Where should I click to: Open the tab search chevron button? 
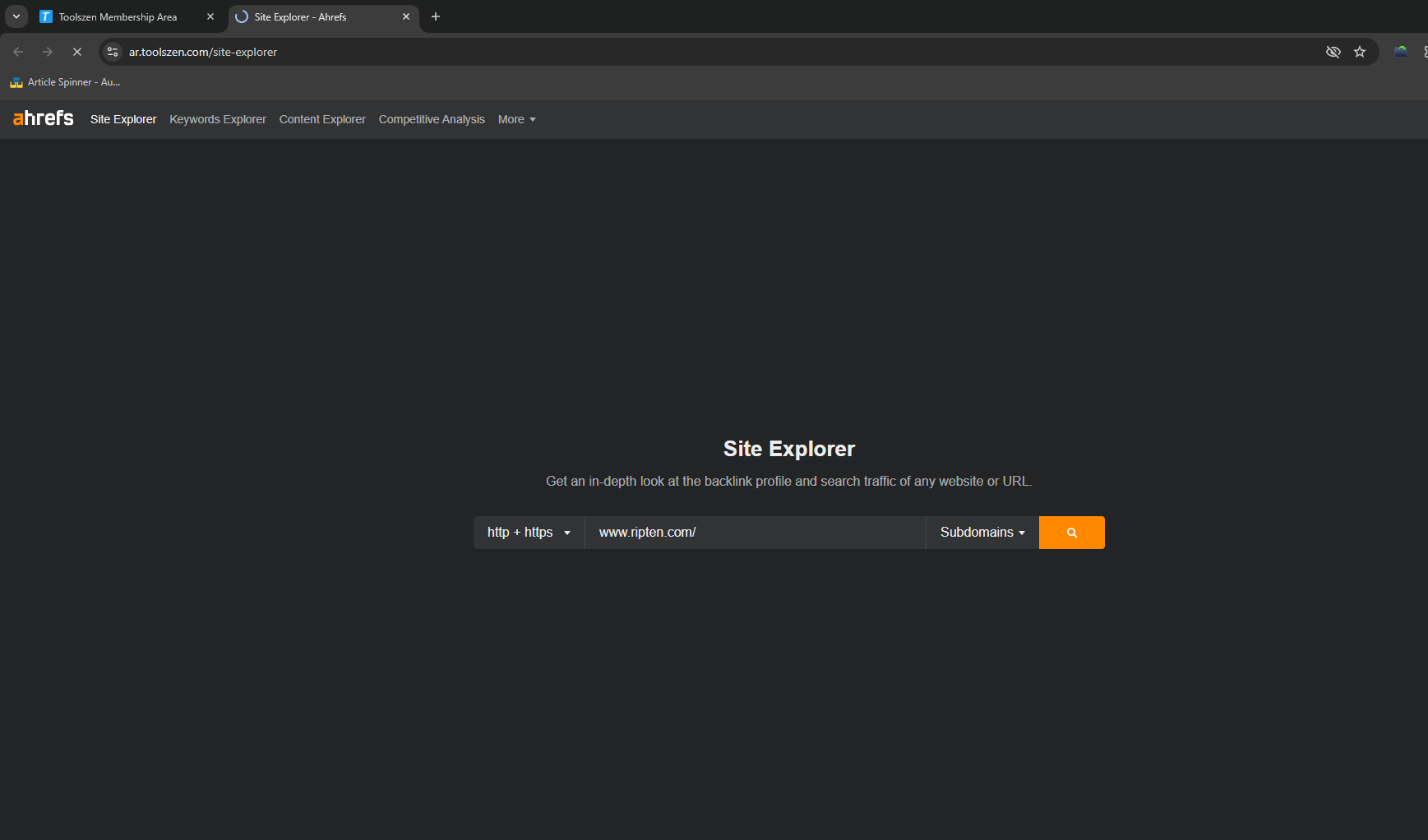(16, 16)
